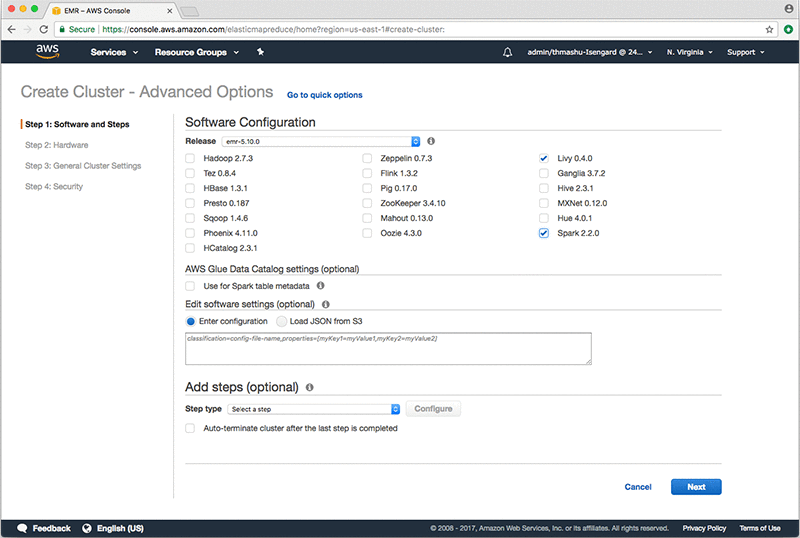The image size is (800, 538).
Task: Check the Zeppelin 0.7.3 checkbox
Action: point(367,158)
